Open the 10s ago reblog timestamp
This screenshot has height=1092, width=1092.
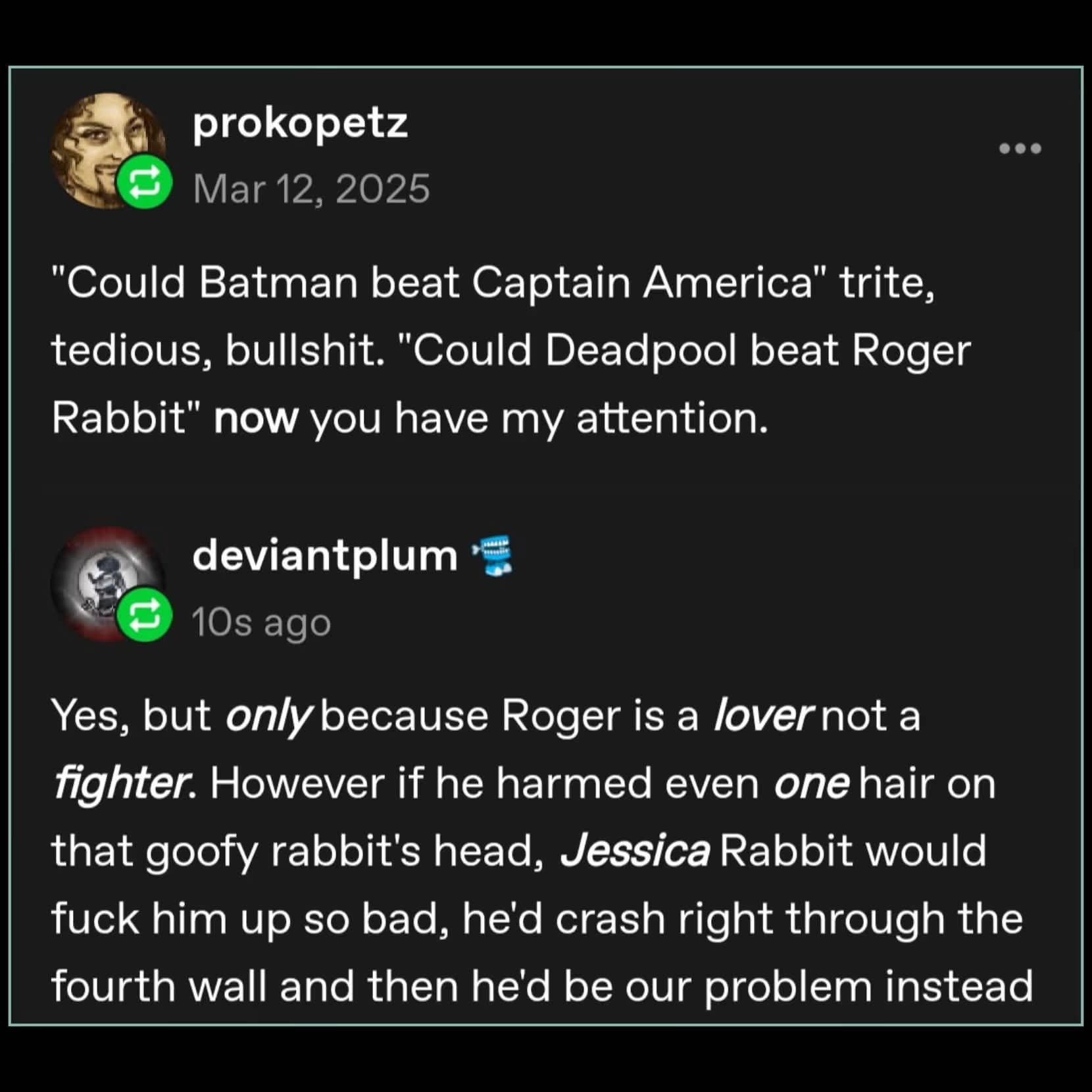pyautogui.click(x=261, y=622)
